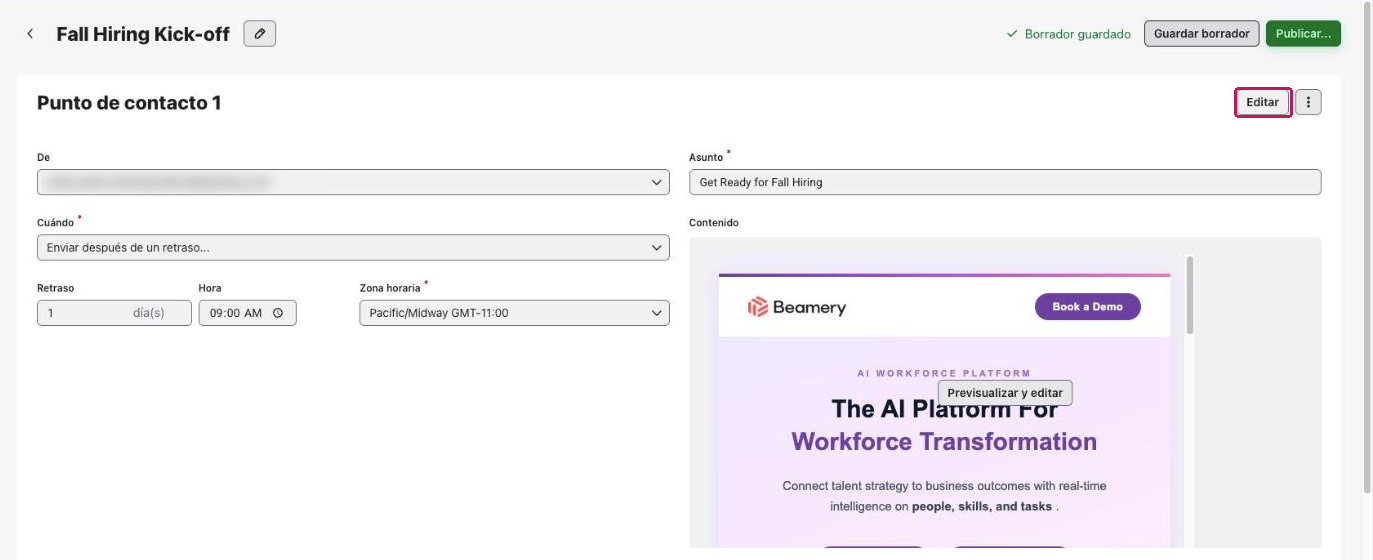Click the Guardar borrador button
This screenshot has width=1373, height=560.
[x=1201, y=34]
